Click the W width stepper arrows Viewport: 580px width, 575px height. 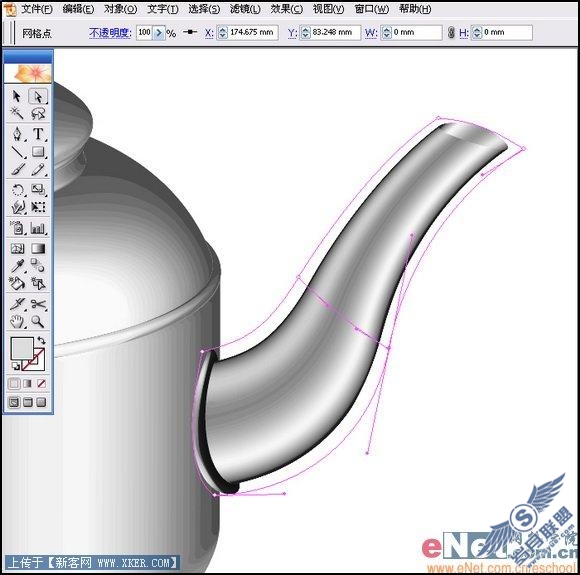click(386, 33)
